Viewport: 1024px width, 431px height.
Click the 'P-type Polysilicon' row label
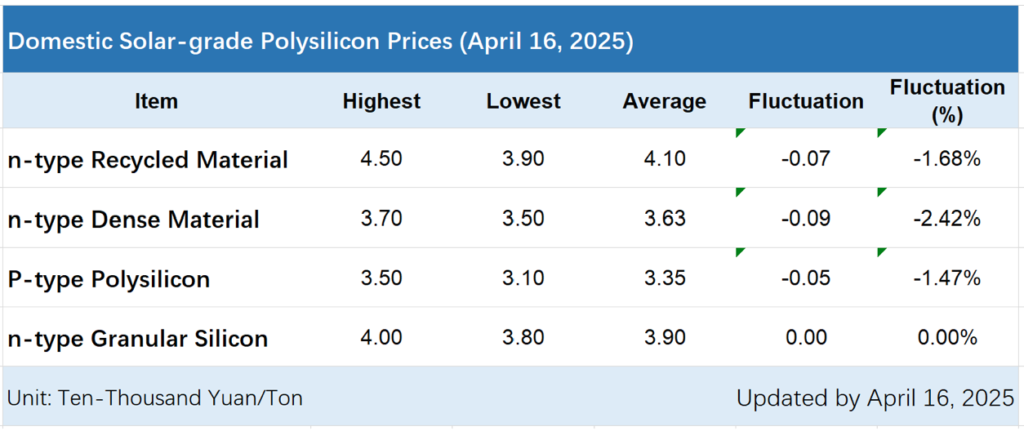(108, 278)
